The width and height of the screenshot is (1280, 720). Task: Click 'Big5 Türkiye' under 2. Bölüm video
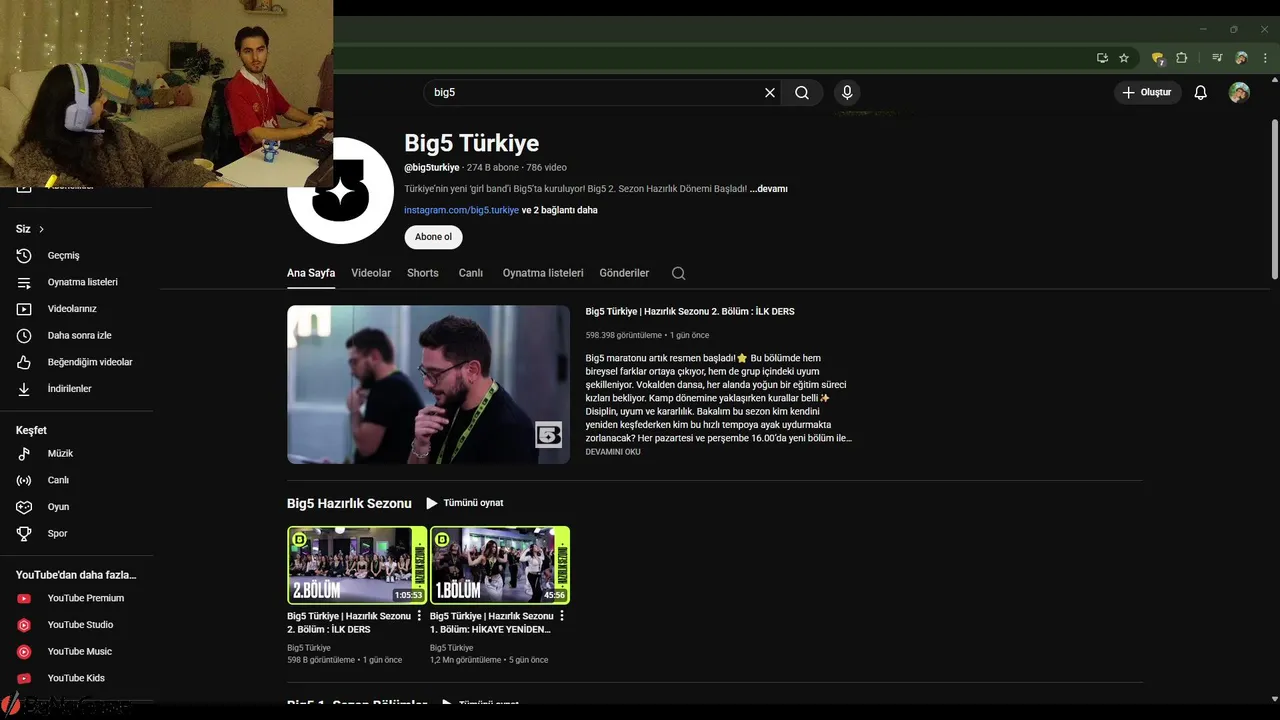309,648
